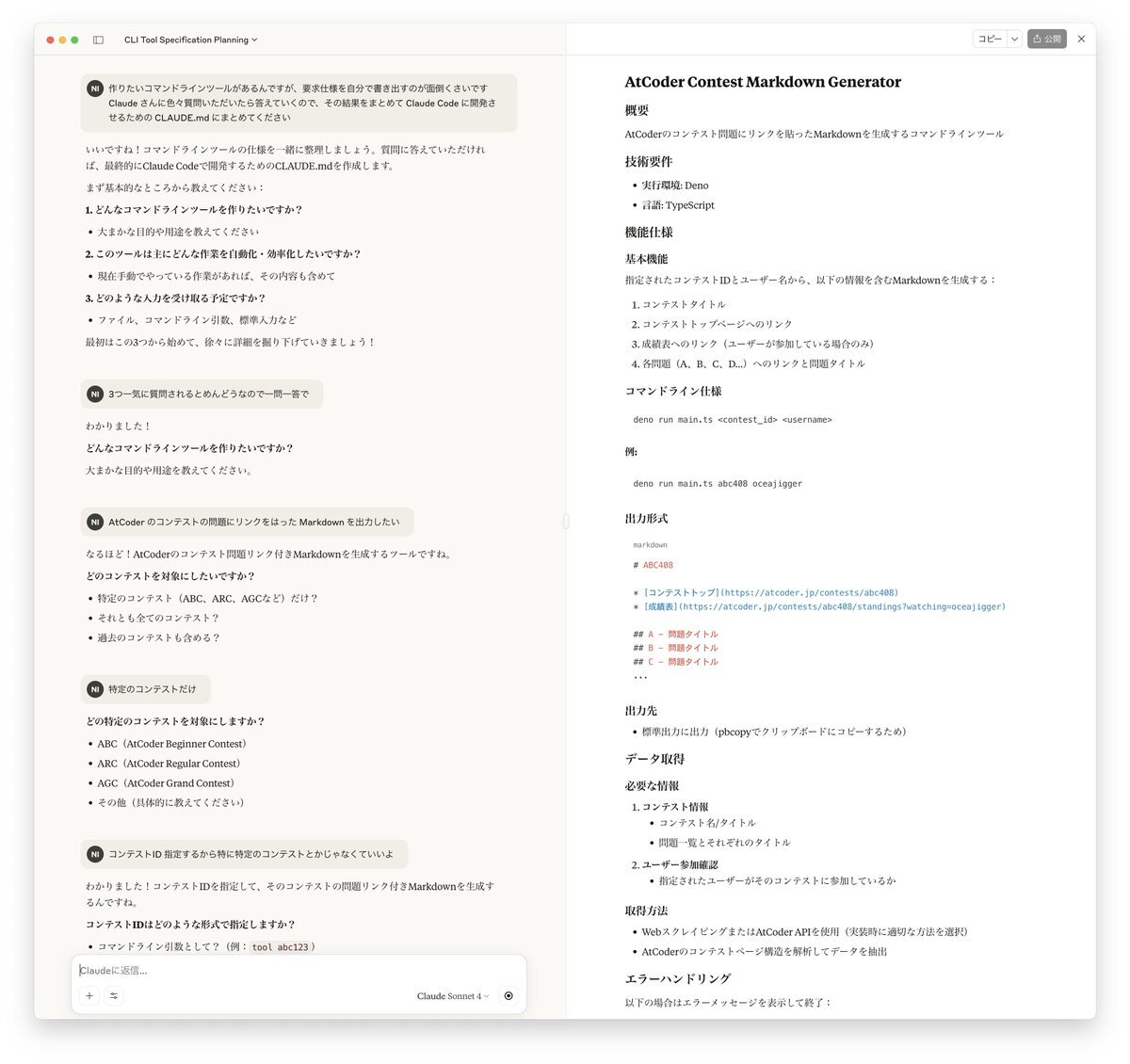The width and height of the screenshot is (1130, 1064).
Task: Publish the artifact with 公開 button
Action: [x=1047, y=39]
